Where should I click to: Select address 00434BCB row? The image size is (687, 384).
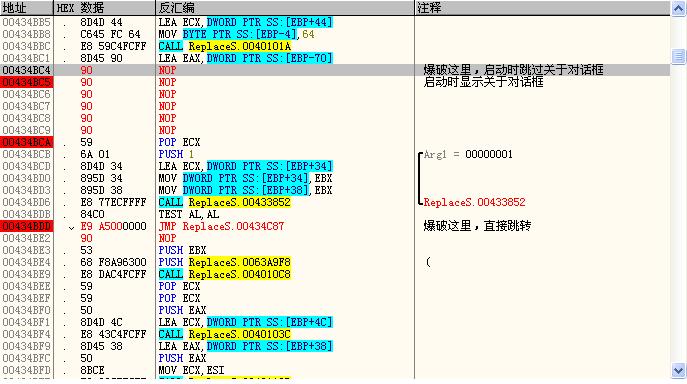click(27, 154)
